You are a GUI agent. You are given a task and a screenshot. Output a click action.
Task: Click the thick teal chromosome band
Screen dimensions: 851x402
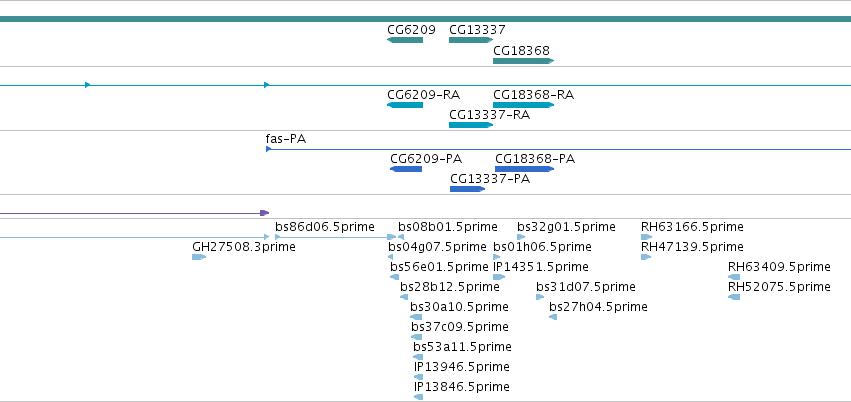(426, 19)
